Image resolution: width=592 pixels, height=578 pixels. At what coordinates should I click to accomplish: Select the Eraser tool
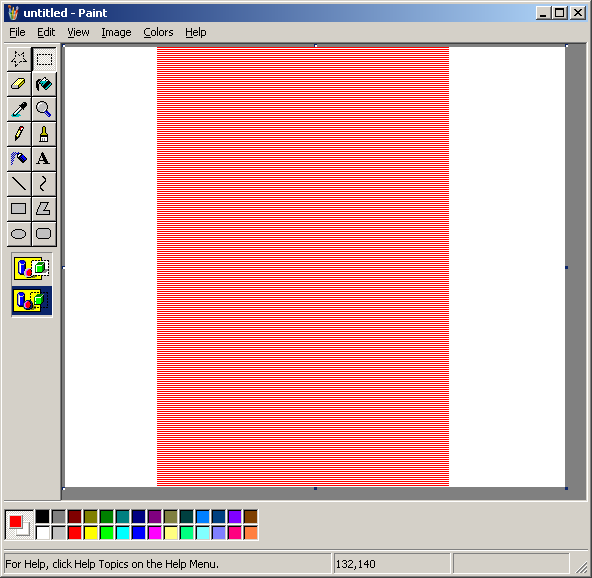pyautogui.click(x=19, y=84)
